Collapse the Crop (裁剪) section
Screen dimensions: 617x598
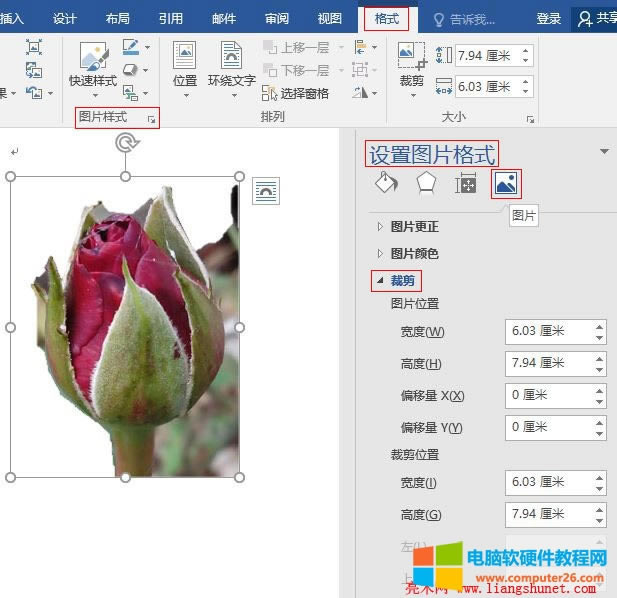(403, 281)
